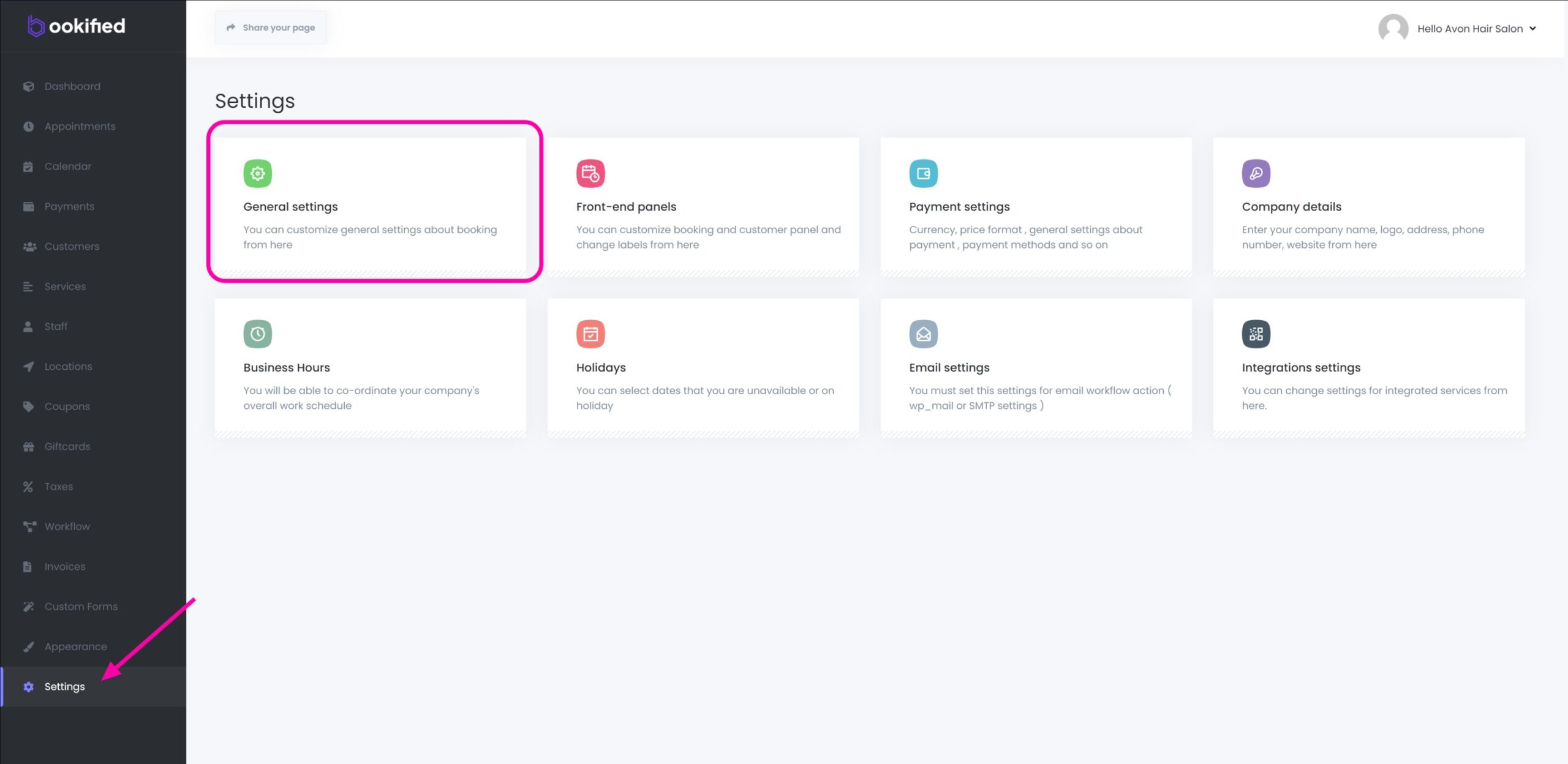The image size is (1568, 764).
Task: Click the purple Company details key icon
Action: pos(1256,173)
